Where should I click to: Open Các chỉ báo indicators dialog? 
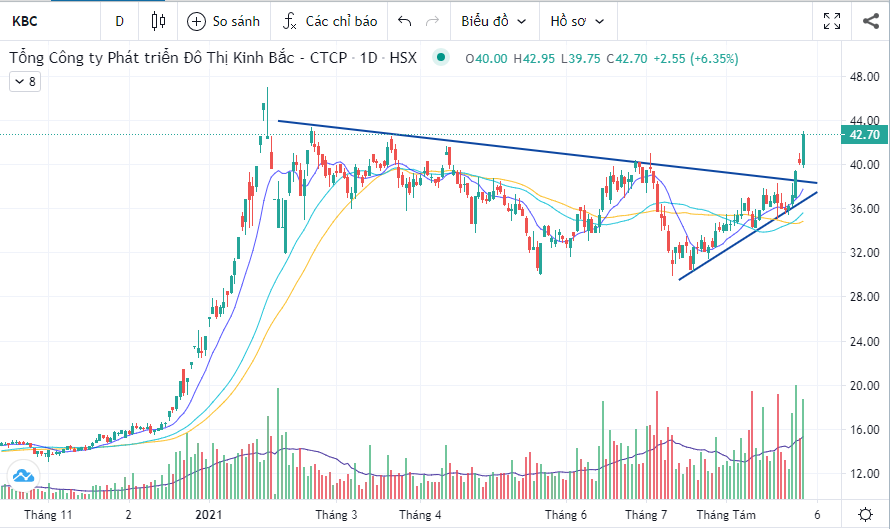click(328, 20)
